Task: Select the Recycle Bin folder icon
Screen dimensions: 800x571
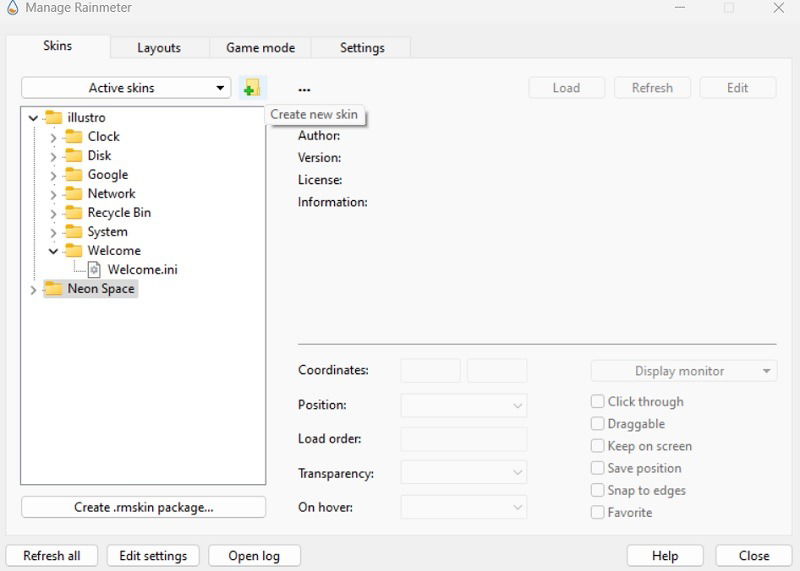Action: click(74, 212)
